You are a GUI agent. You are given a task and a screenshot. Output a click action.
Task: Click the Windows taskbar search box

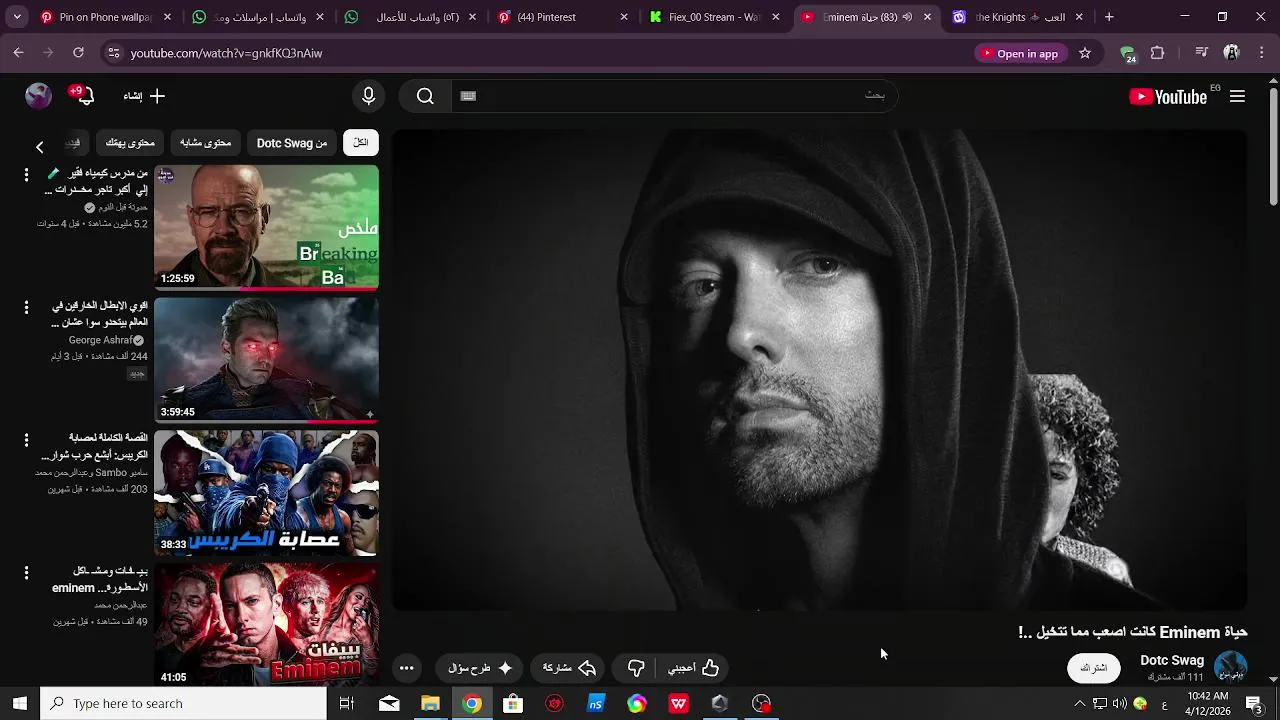coord(183,704)
